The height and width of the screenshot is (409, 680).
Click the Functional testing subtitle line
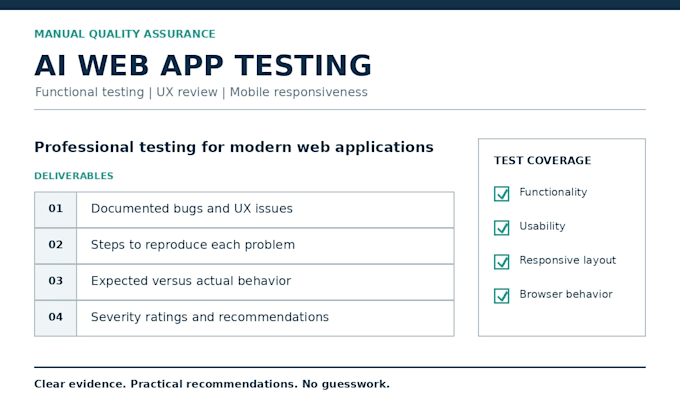(201, 92)
